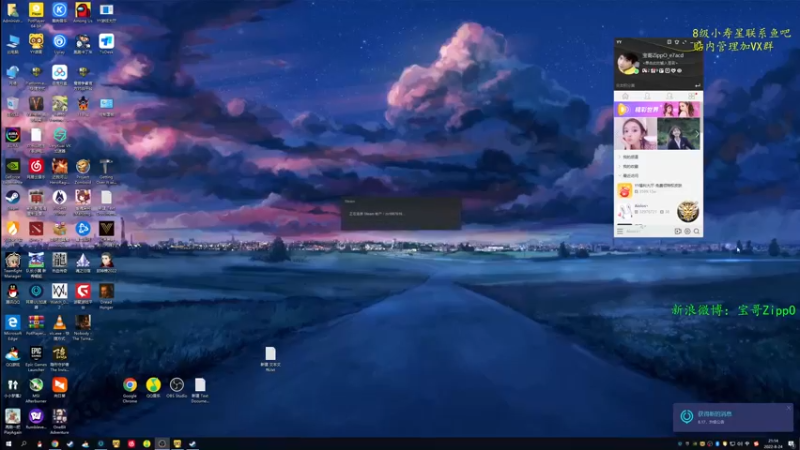Show next YY featured banner image

coord(697,134)
